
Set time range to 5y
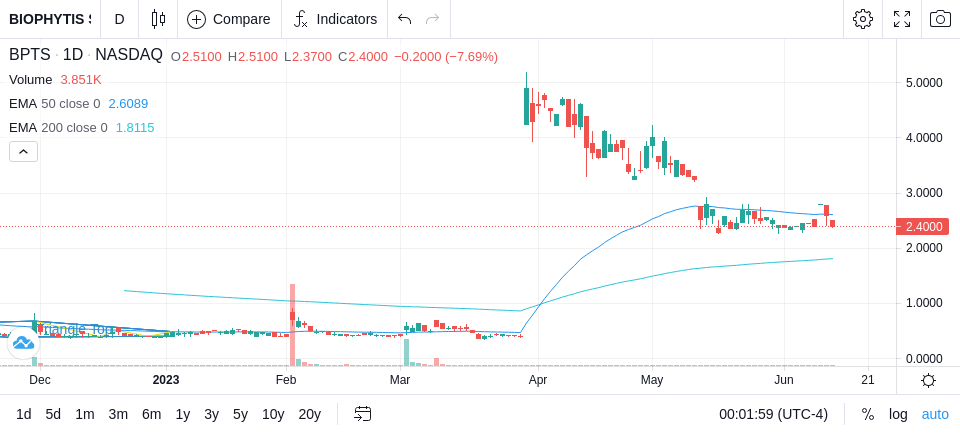[x=240, y=415]
